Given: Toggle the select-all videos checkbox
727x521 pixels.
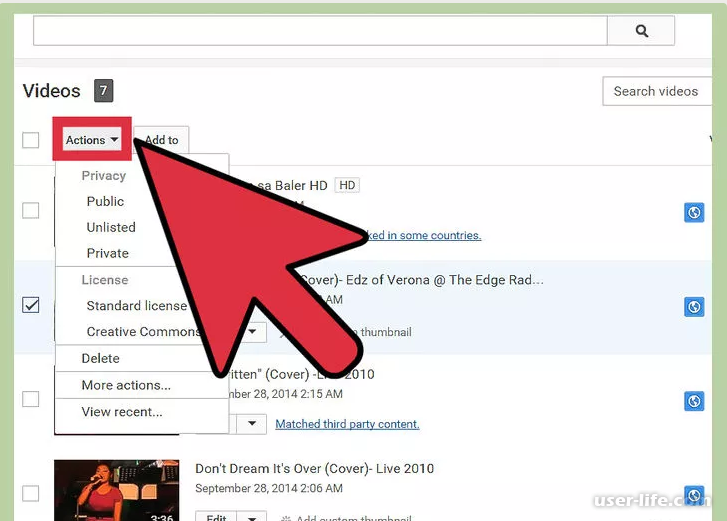Looking at the screenshot, I should 31,140.
